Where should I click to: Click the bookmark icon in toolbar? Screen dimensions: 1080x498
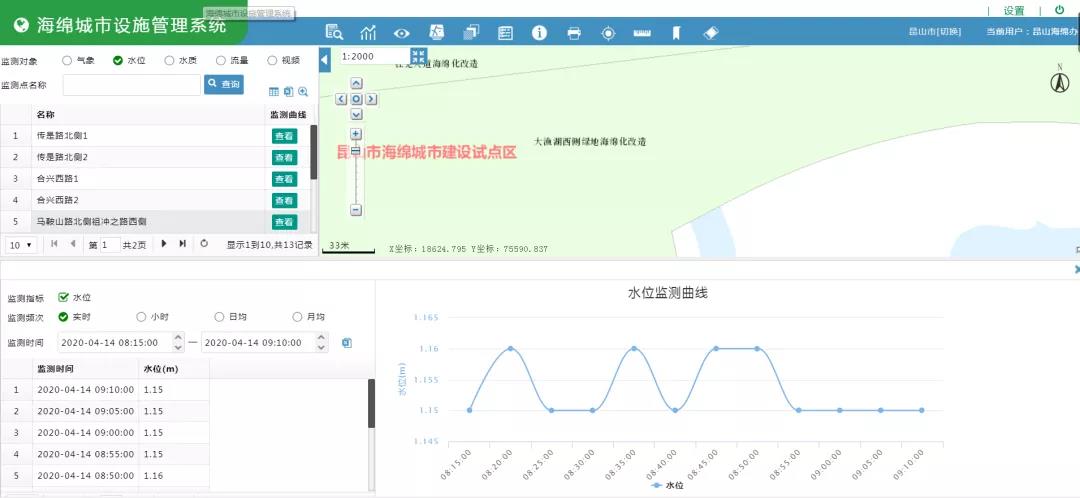tap(676, 33)
